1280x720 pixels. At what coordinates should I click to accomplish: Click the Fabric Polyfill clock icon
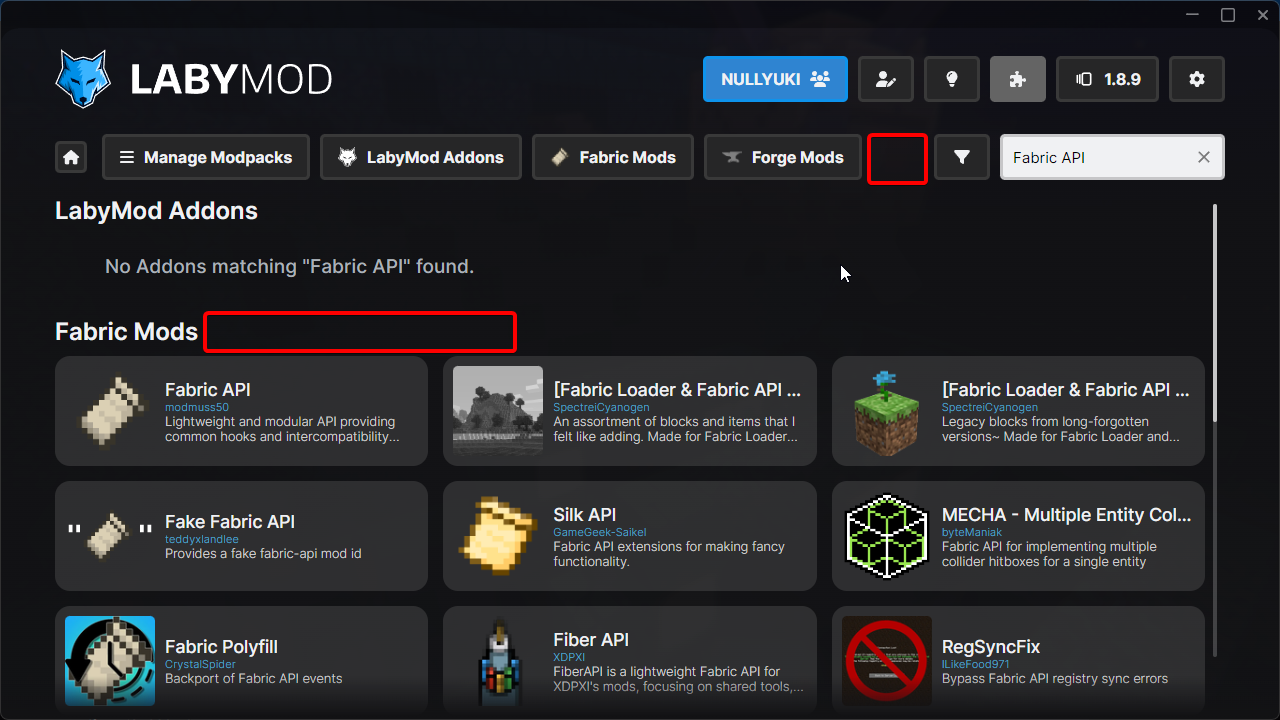[110, 661]
